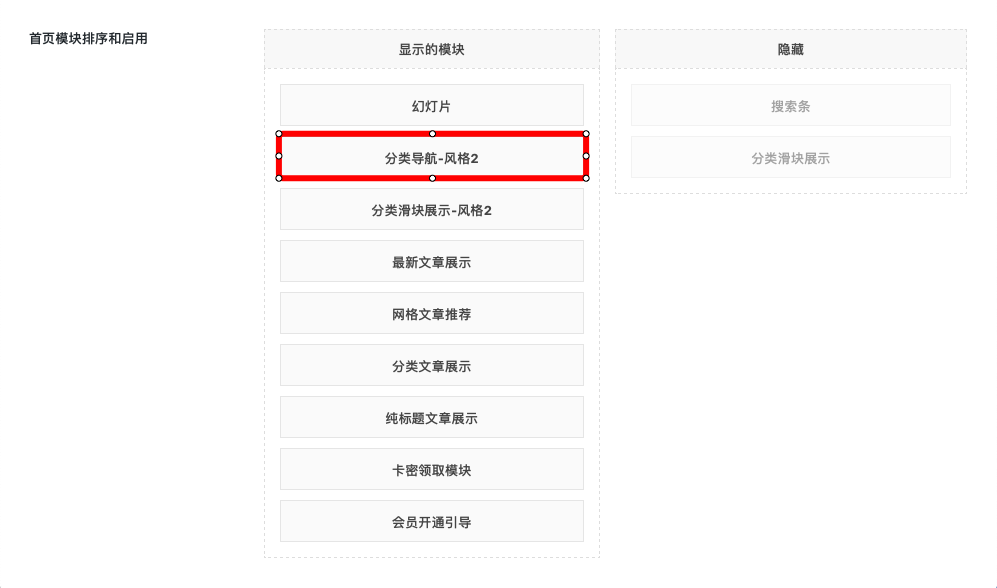Screen dimensions: 997x588
Task: Click the bottom-left selection handle
Action: tap(279, 178)
